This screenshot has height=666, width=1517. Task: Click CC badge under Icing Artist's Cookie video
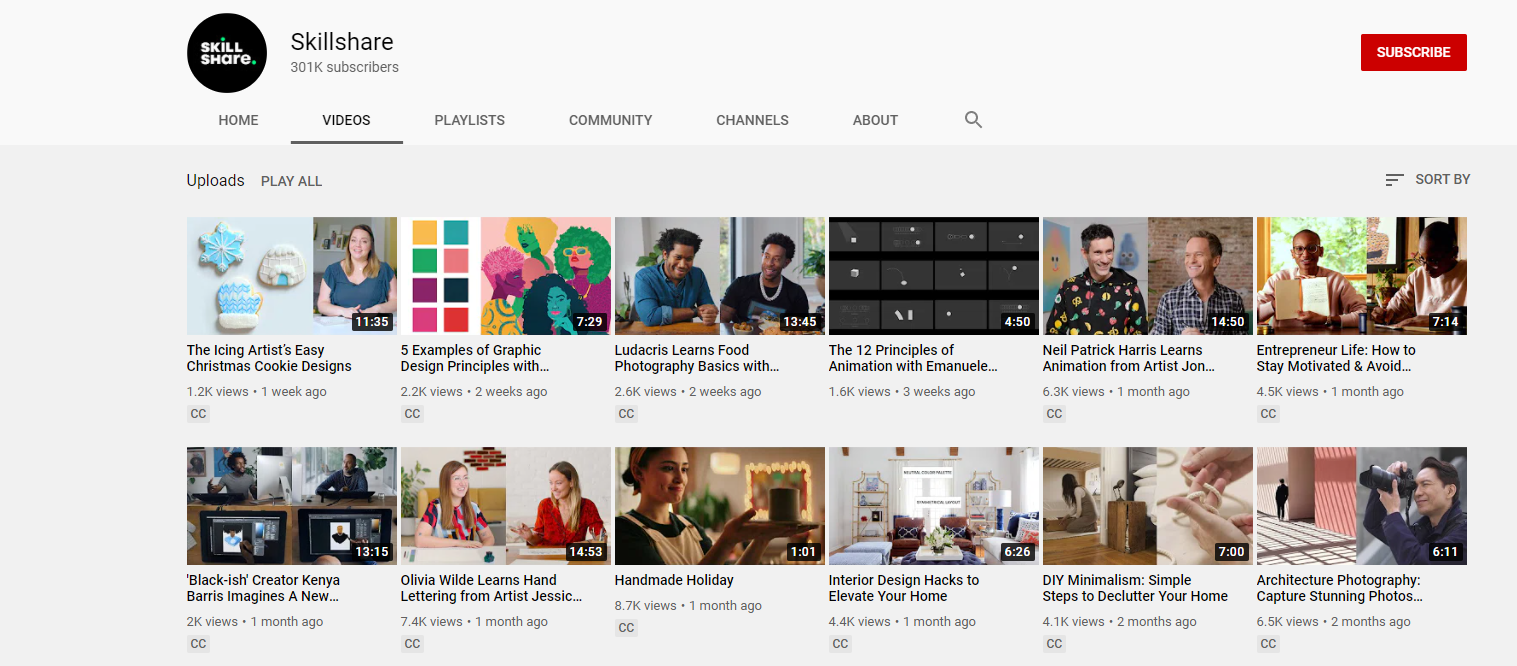coord(198,414)
